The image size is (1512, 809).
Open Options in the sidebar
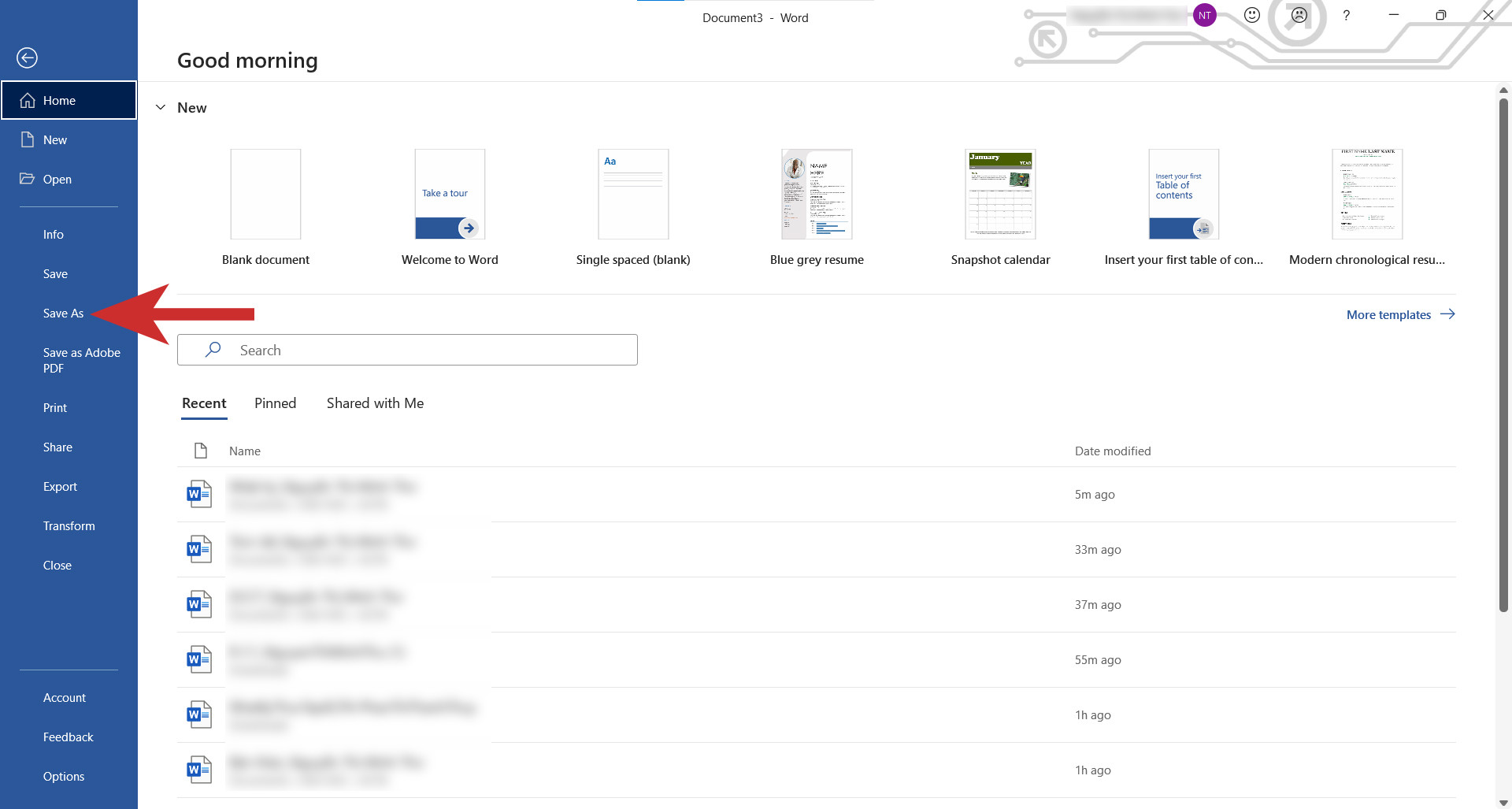click(x=64, y=777)
